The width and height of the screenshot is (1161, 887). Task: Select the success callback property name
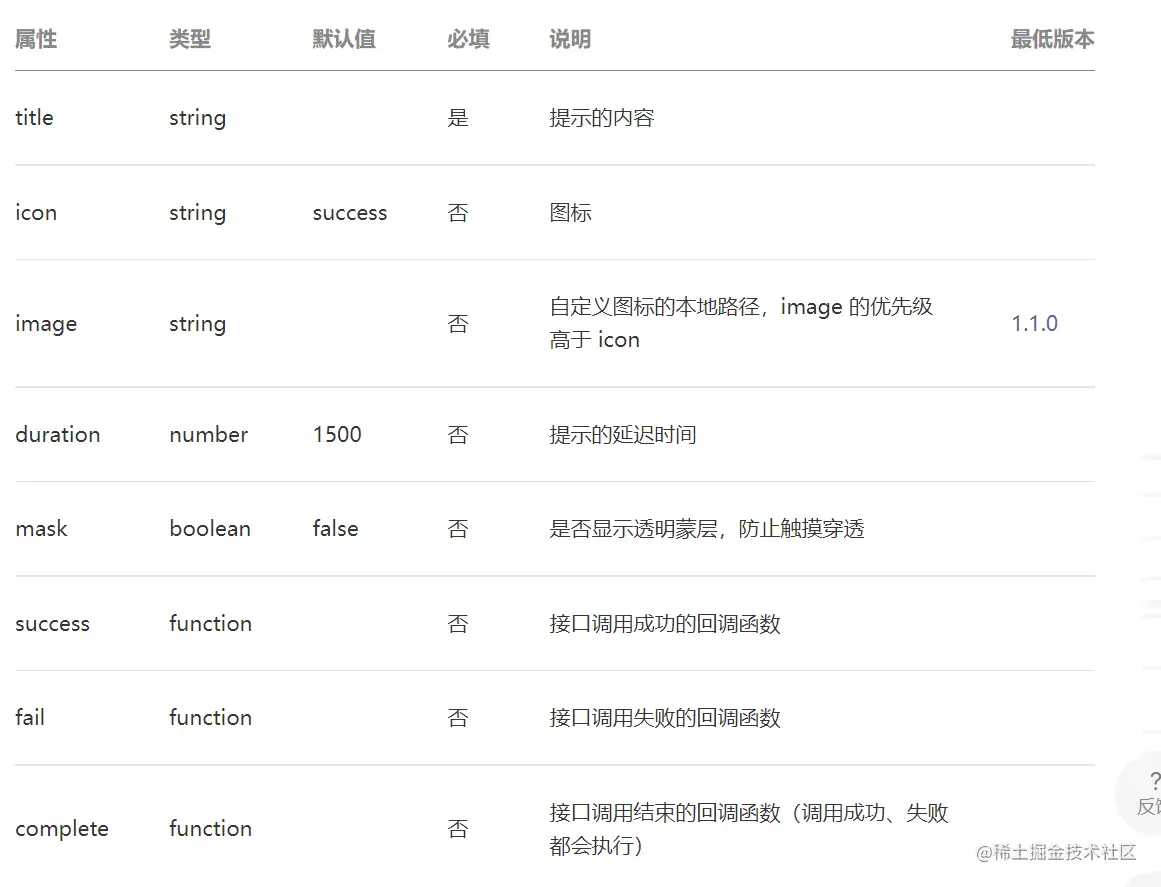click(52, 623)
